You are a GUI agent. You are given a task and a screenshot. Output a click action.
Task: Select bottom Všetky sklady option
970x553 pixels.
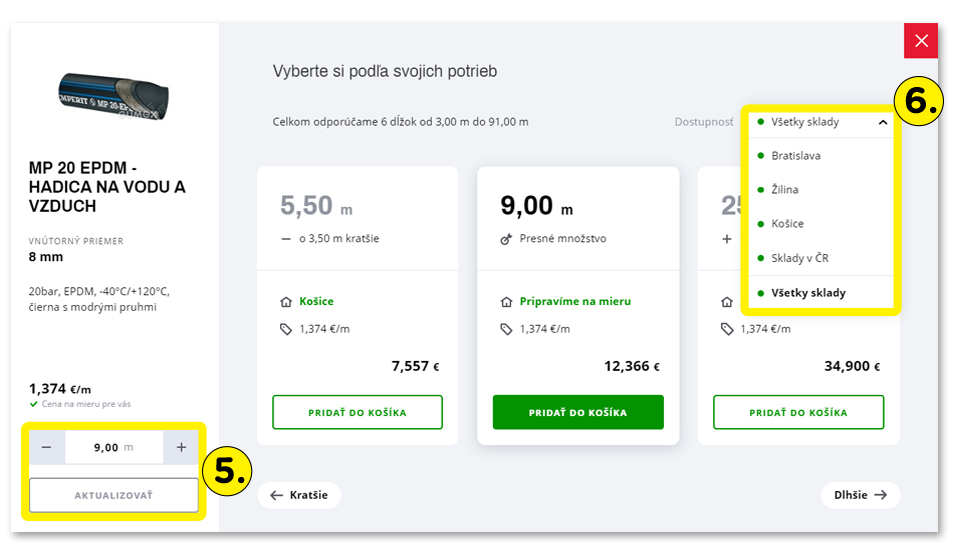click(808, 293)
